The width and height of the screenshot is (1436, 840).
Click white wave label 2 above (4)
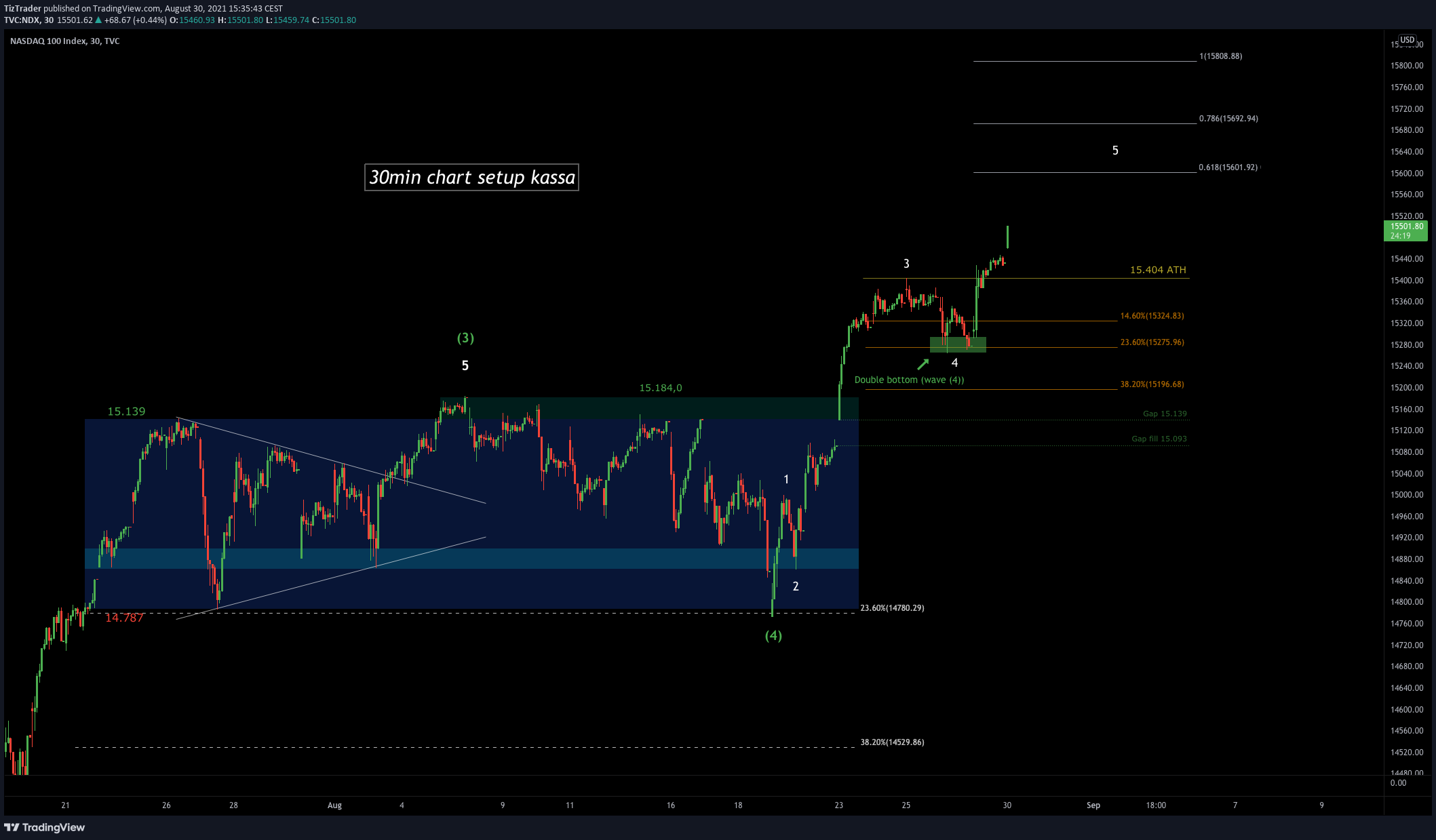pos(796,586)
